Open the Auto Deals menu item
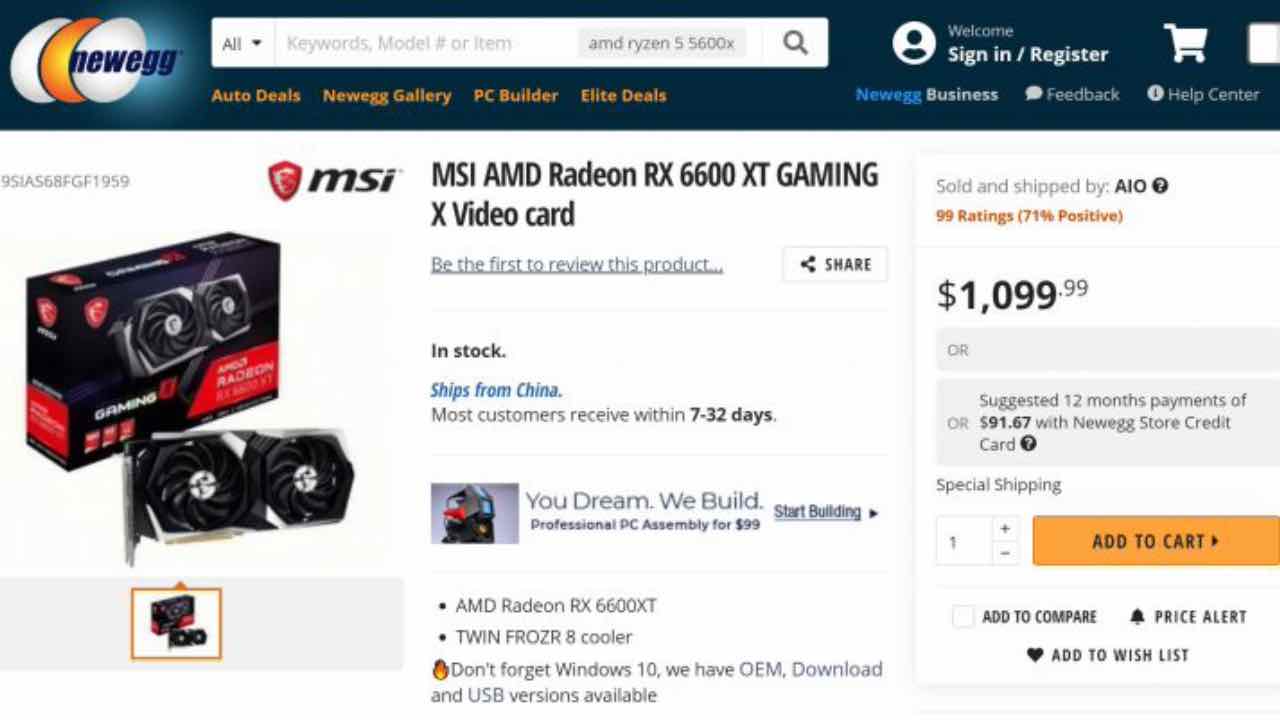The width and height of the screenshot is (1280, 720). 256,95
